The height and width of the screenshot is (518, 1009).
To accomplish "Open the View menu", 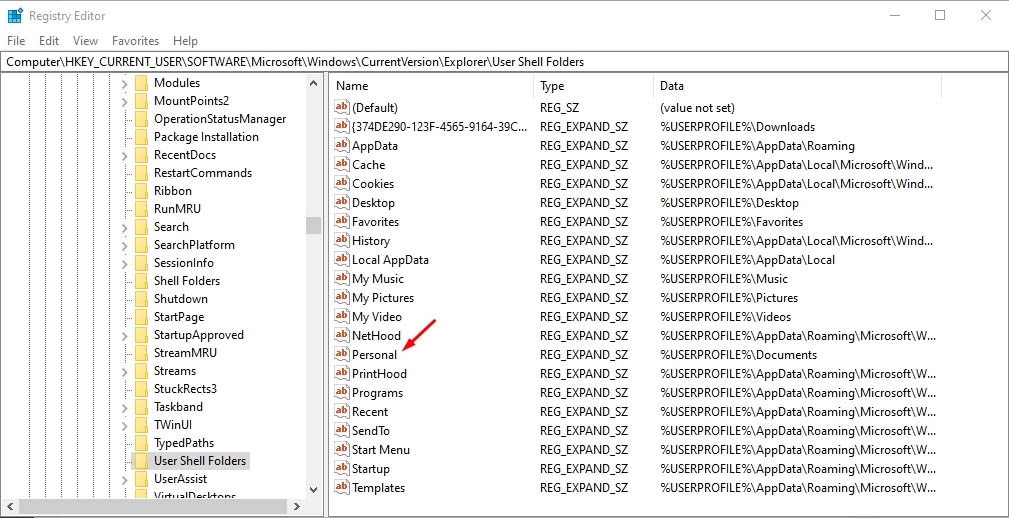I will [x=86, y=41].
